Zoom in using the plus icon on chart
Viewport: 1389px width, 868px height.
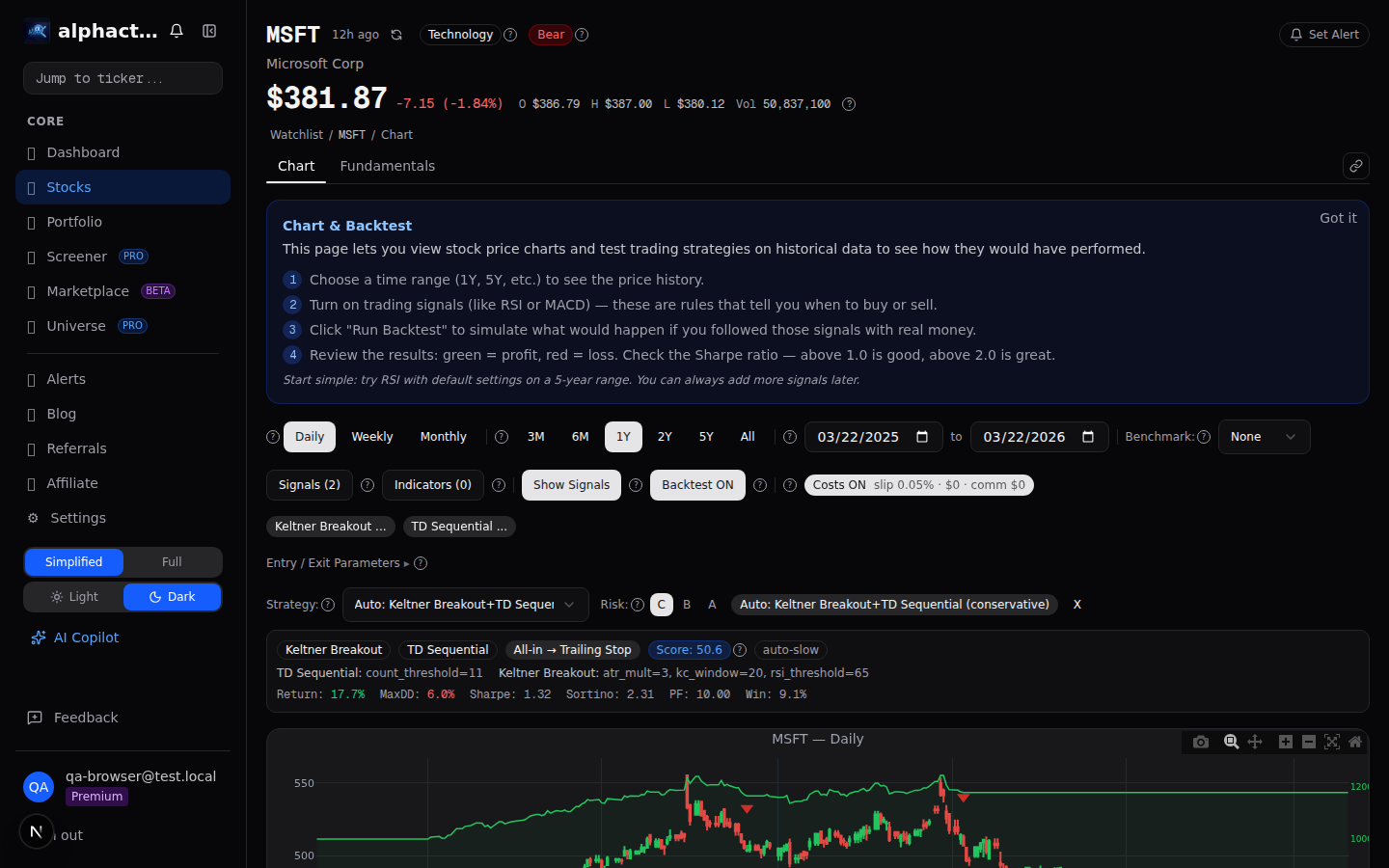(x=1286, y=742)
